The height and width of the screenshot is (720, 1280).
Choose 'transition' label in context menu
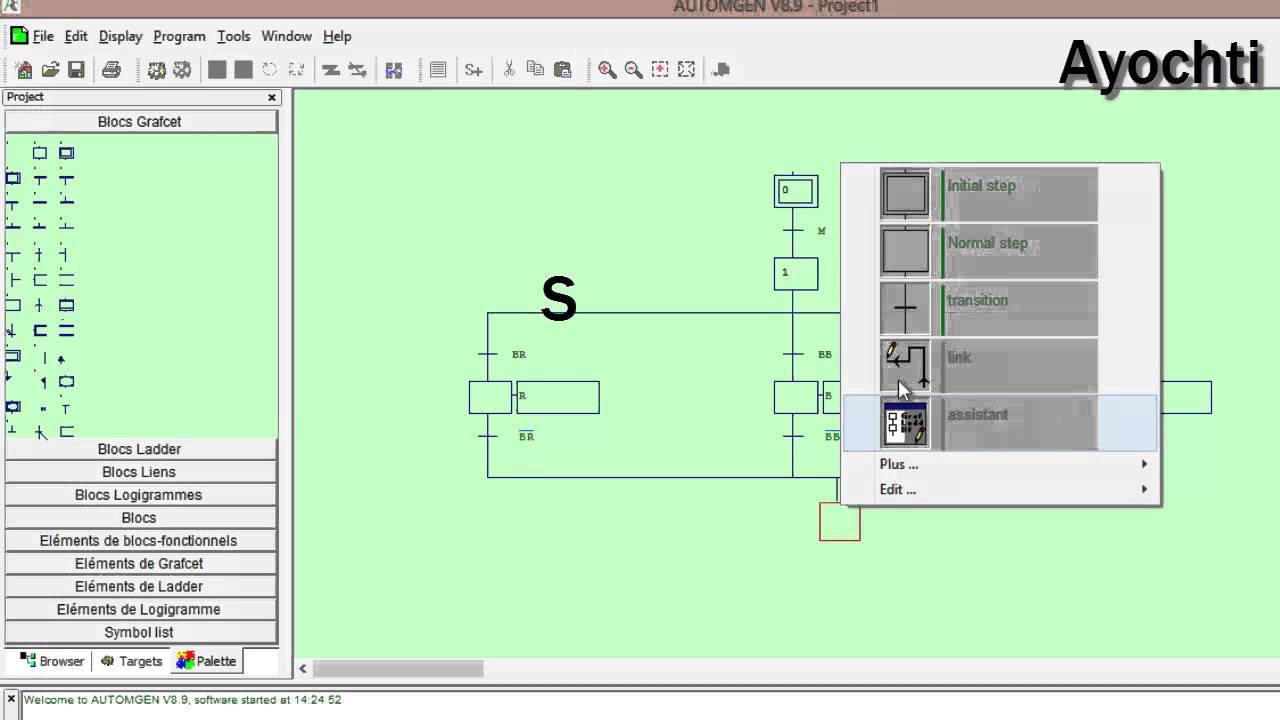pyautogui.click(x=977, y=300)
